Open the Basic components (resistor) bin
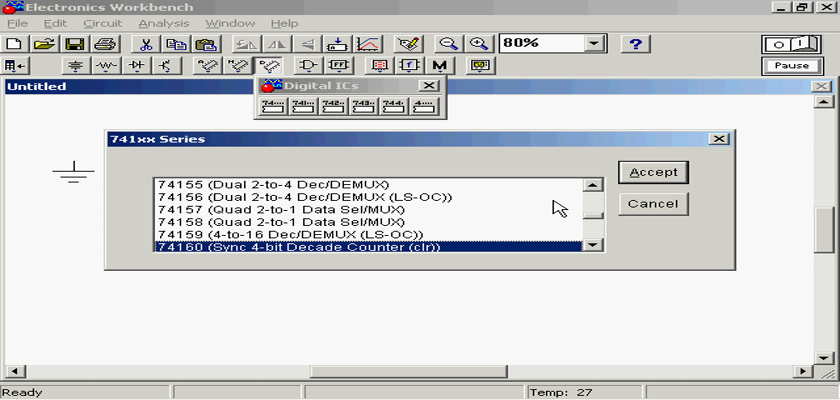 (106, 66)
